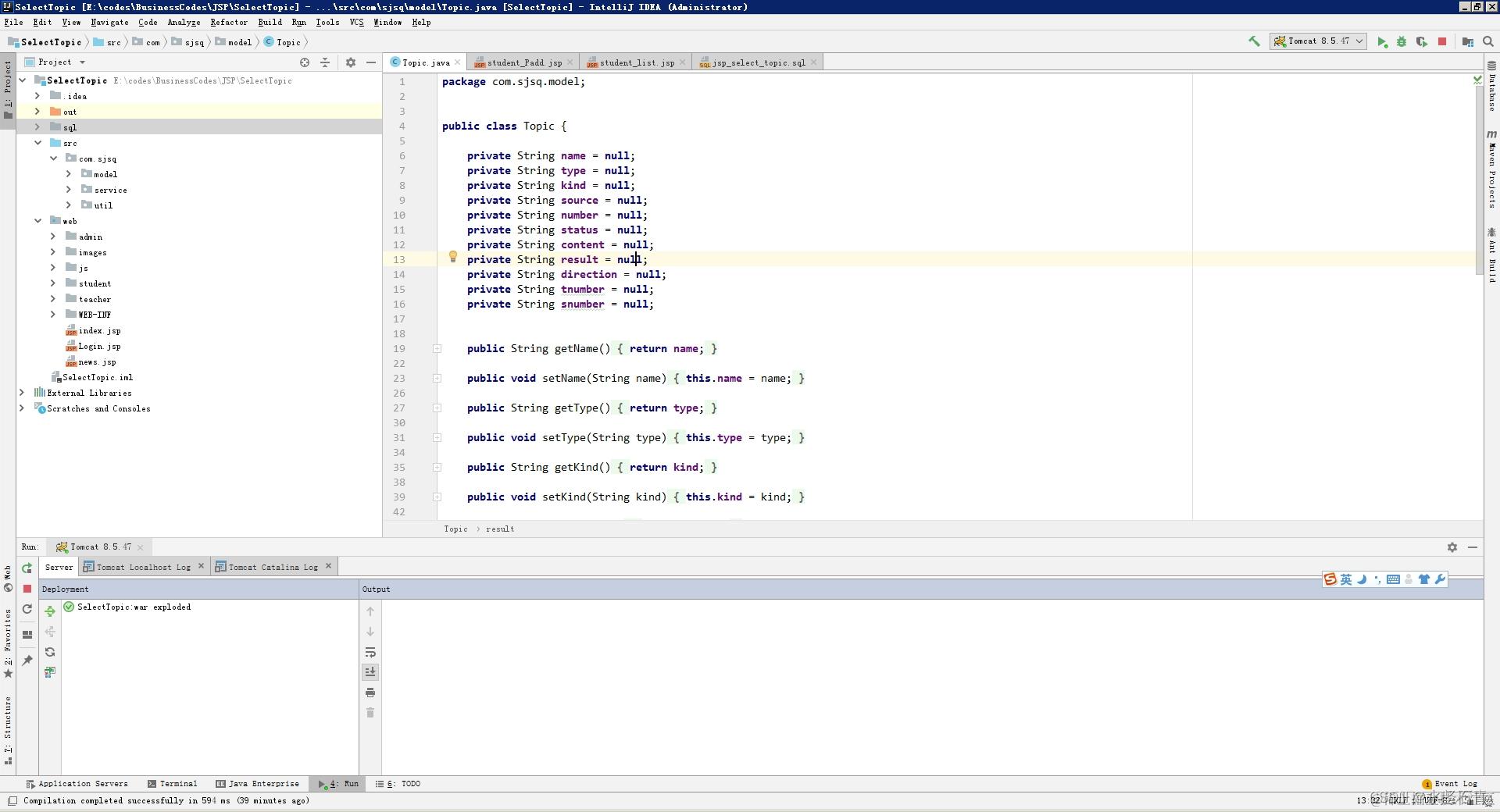This screenshot has height=812, width=1500.
Task: Start debugging with the bug icon
Action: (x=1402, y=41)
